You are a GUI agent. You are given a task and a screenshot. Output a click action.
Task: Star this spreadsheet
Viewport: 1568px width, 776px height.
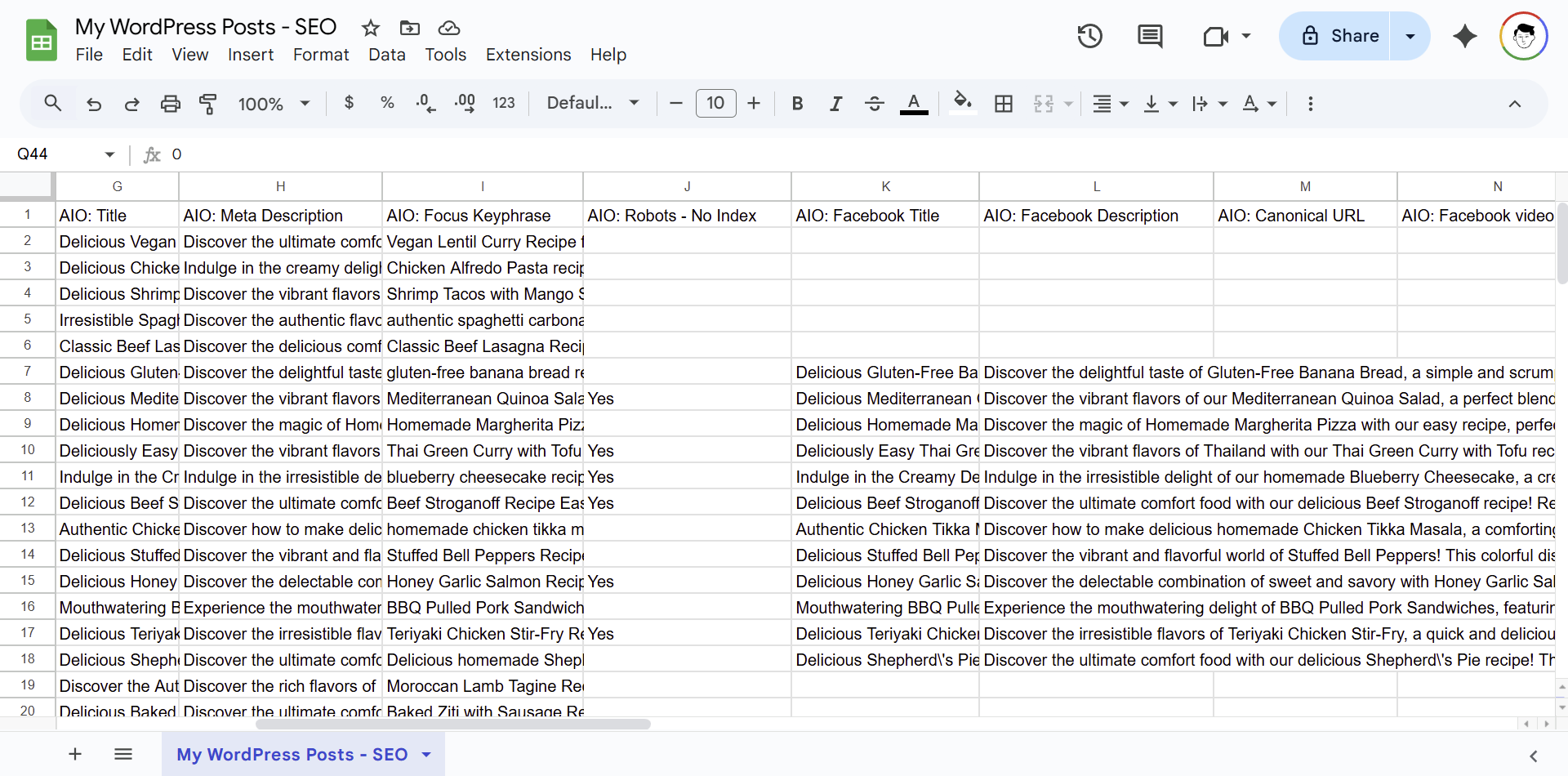(371, 28)
